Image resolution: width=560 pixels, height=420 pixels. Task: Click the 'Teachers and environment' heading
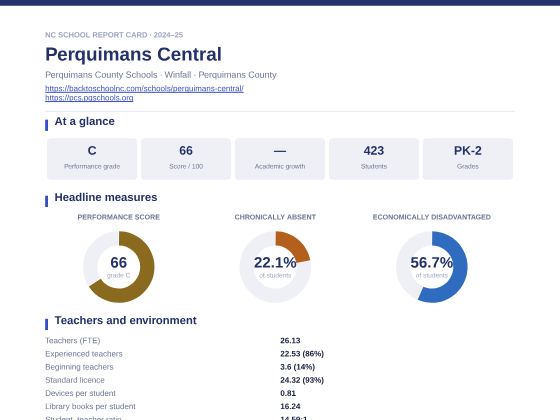pyautogui.click(x=125, y=320)
